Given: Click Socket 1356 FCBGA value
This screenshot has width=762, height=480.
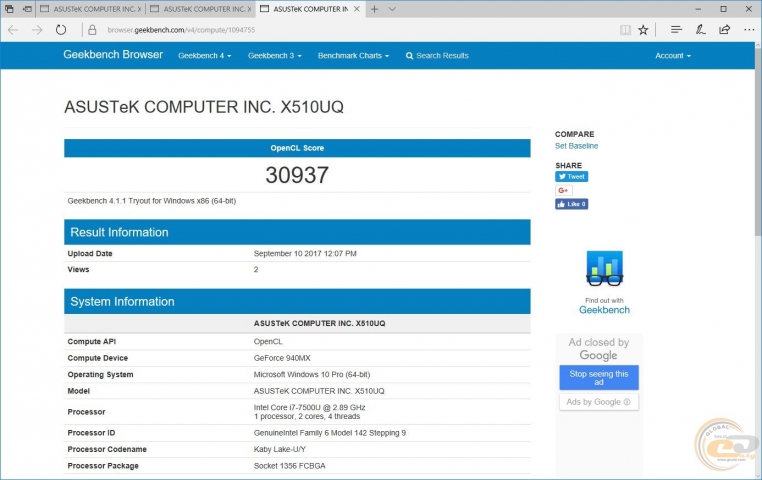Looking at the screenshot, I should (290, 466).
